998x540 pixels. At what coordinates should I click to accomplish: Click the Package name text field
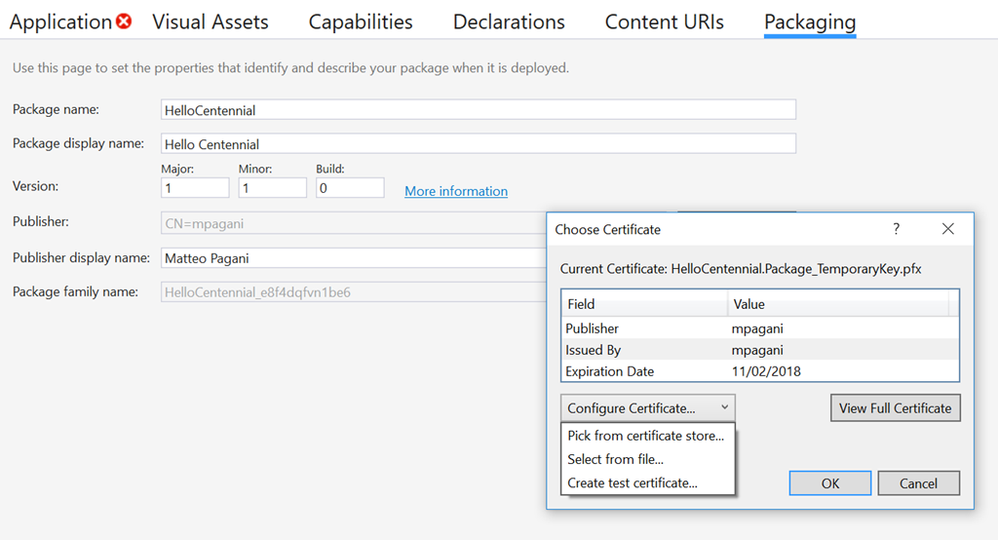point(478,109)
